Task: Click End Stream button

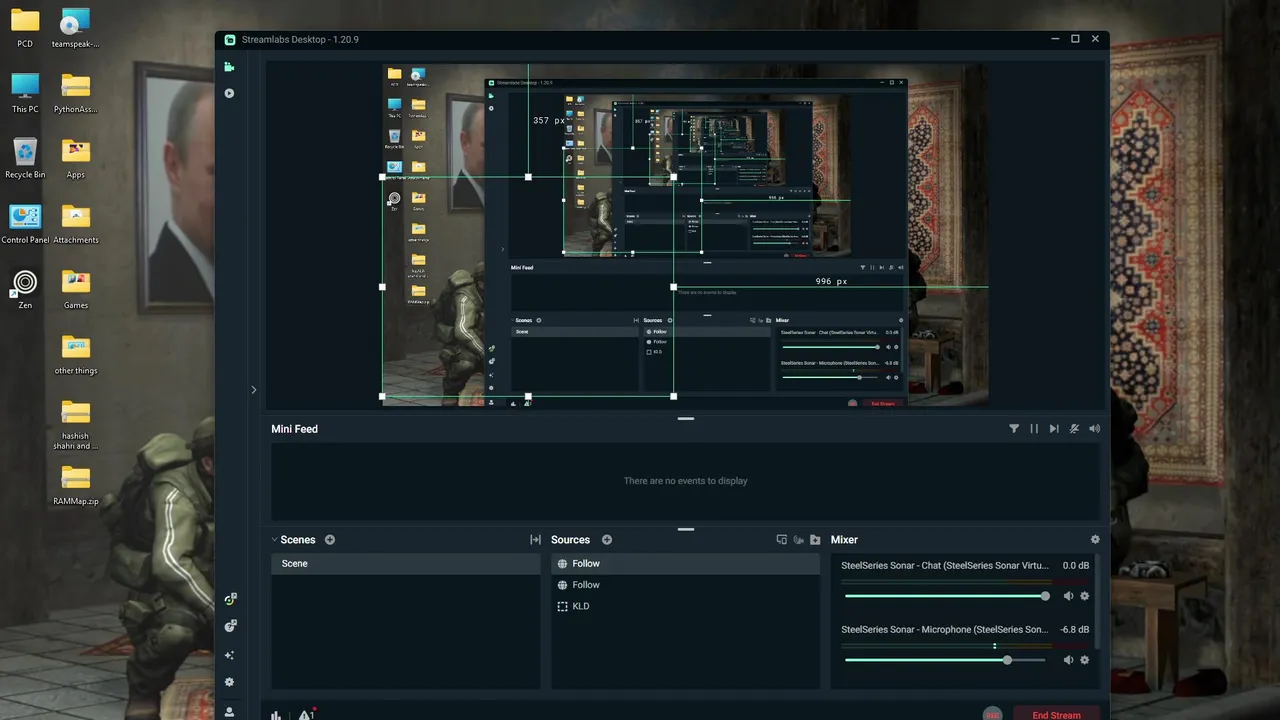Action: tap(1056, 714)
